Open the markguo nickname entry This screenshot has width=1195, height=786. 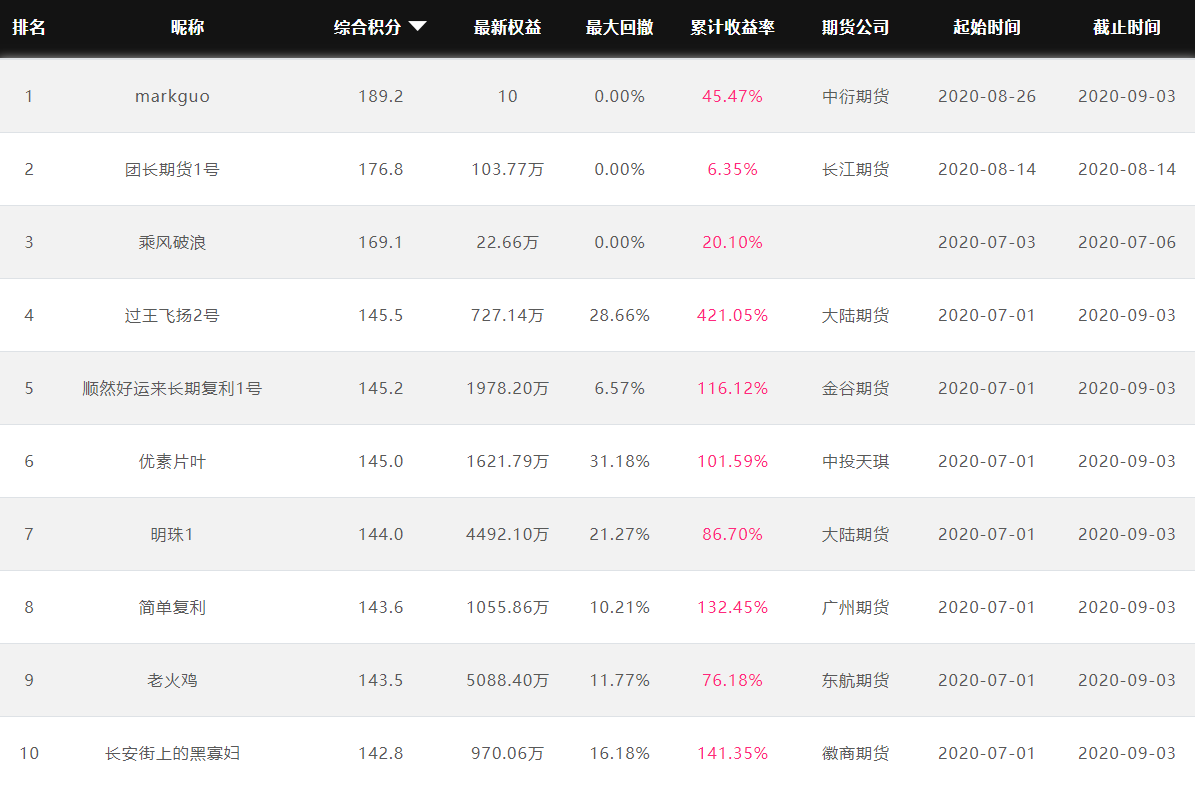172,97
